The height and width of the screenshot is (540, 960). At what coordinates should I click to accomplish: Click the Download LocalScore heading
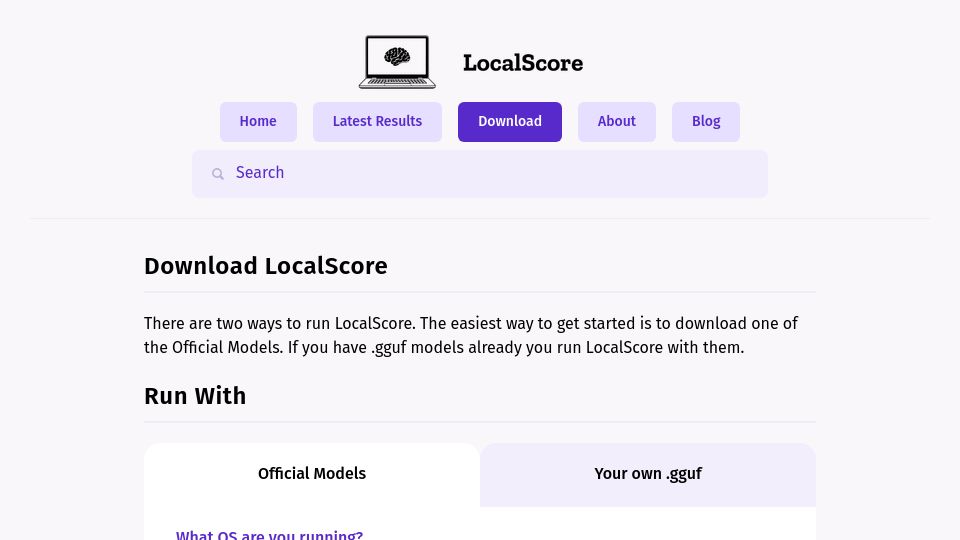(266, 266)
